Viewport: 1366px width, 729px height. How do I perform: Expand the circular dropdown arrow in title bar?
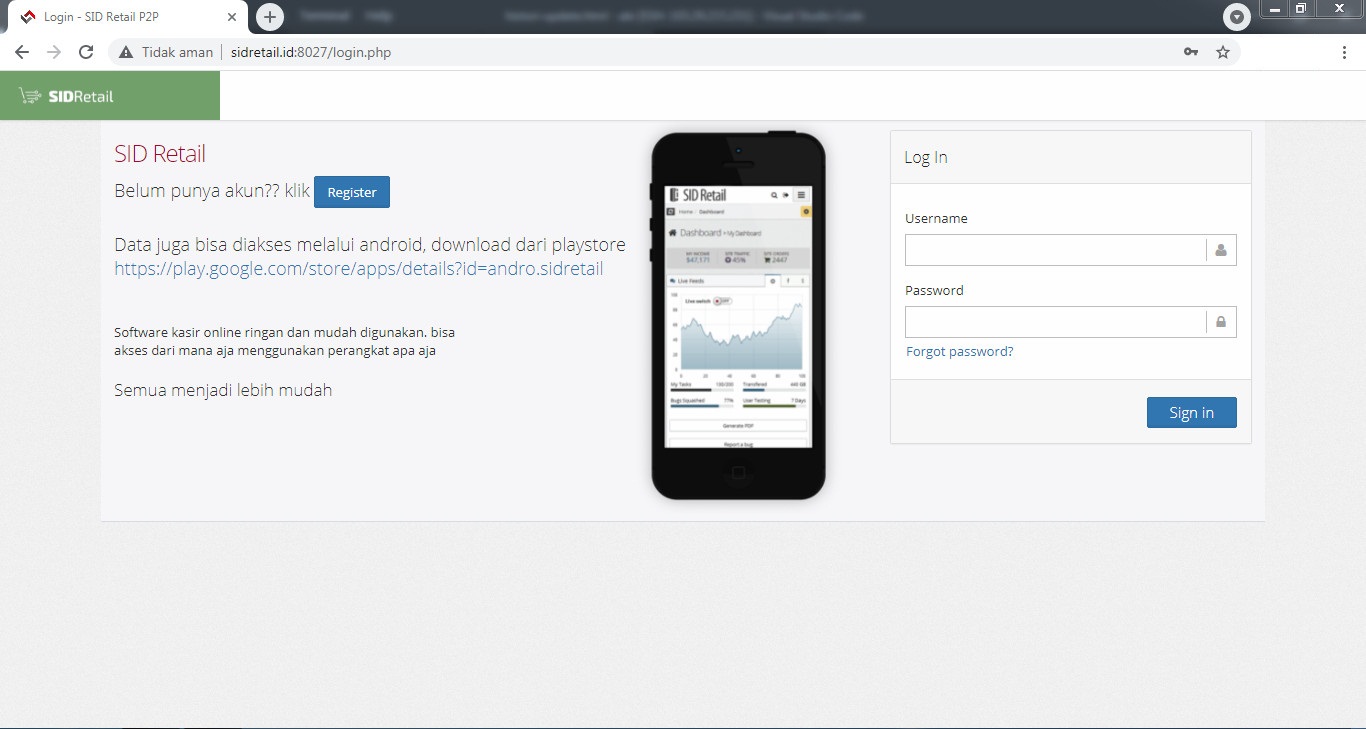click(1237, 17)
